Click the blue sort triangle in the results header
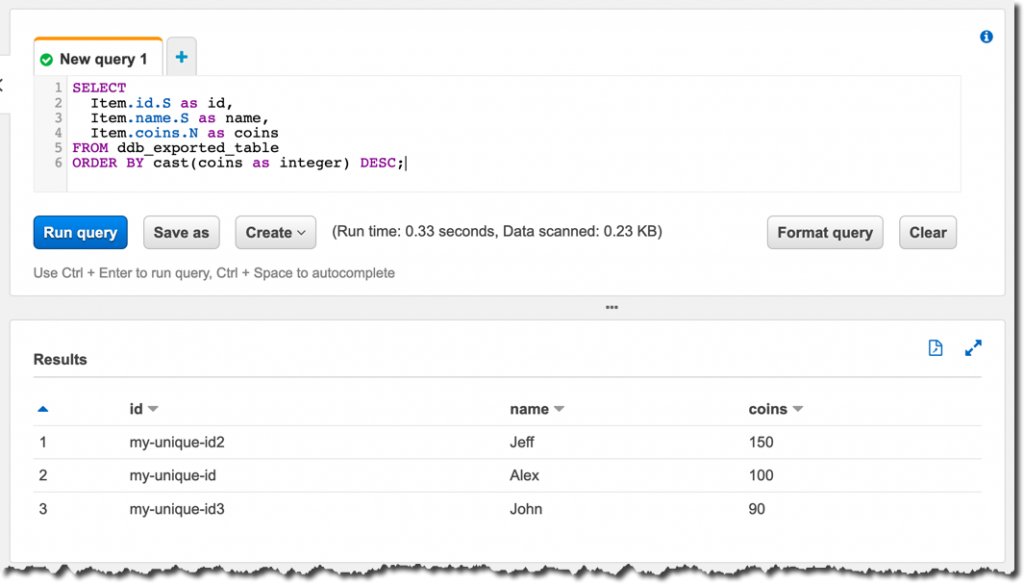1024x585 pixels. tap(41, 408)
